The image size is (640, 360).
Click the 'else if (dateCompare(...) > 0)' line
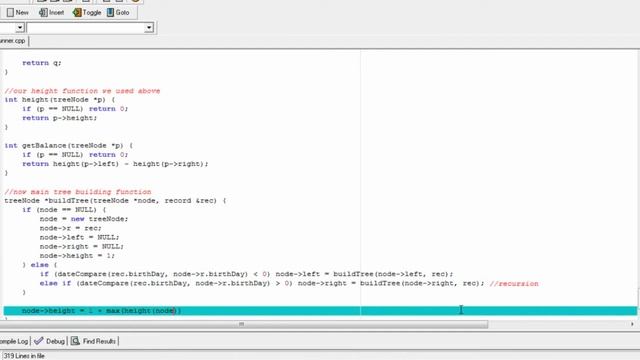click(x=262, y=283)
